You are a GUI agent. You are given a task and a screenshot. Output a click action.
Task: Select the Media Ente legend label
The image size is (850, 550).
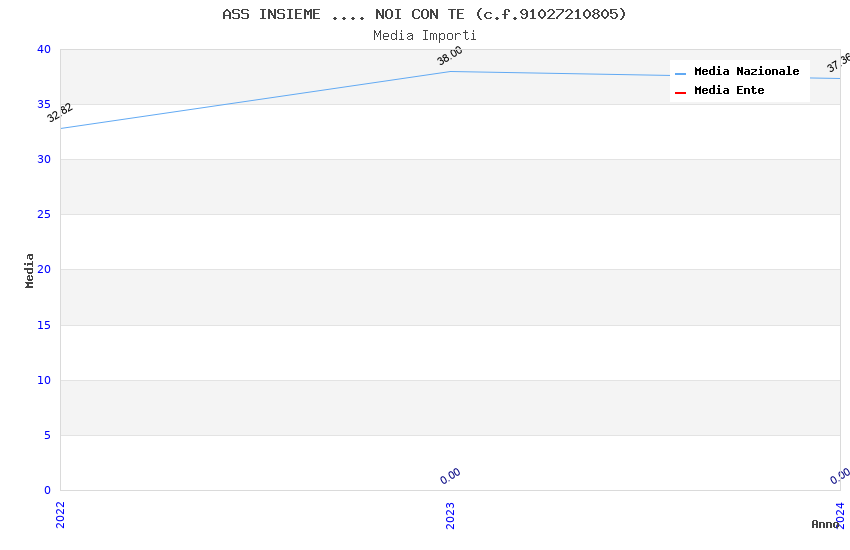tap(729, 91)
